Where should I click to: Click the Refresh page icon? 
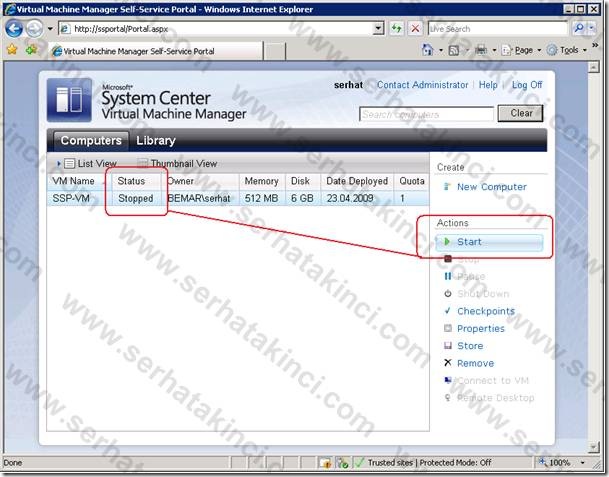tap(397, 28)
